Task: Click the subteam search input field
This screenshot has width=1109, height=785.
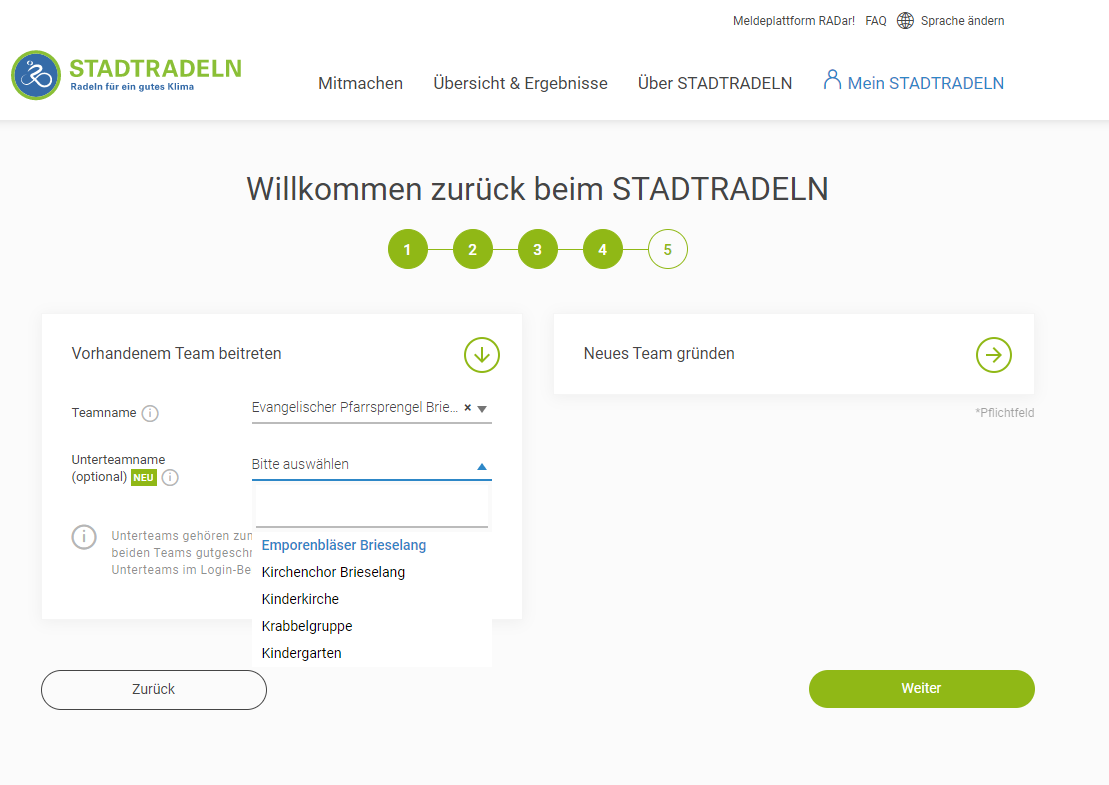Action: 371,506
